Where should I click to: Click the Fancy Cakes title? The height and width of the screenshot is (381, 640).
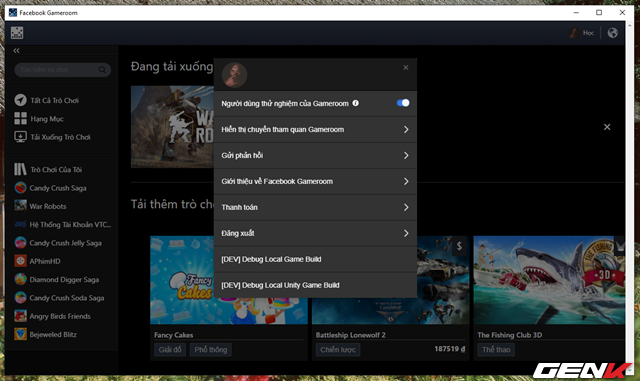click(x=173, y=335)
